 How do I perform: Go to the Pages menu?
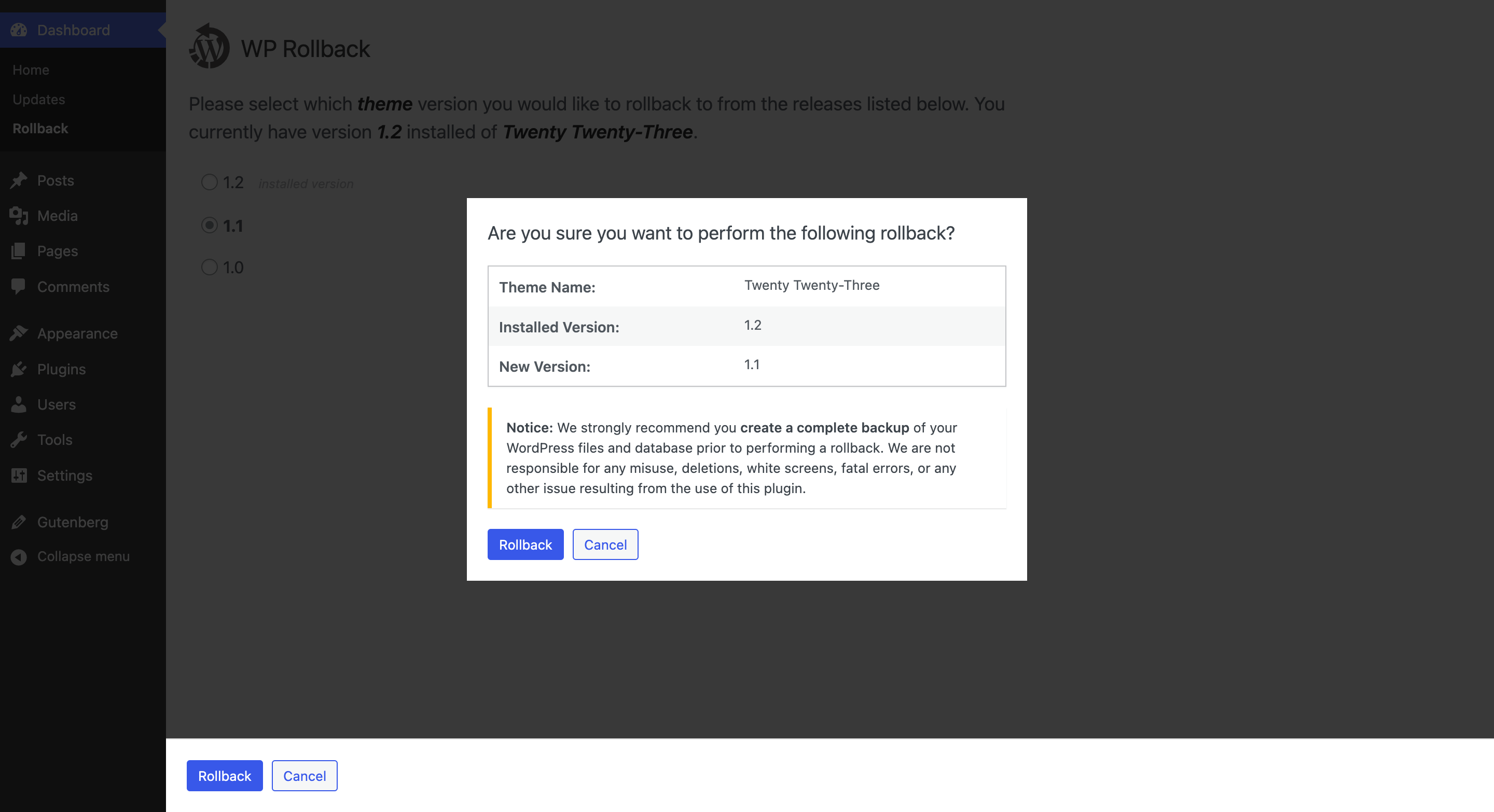(58, 251)
